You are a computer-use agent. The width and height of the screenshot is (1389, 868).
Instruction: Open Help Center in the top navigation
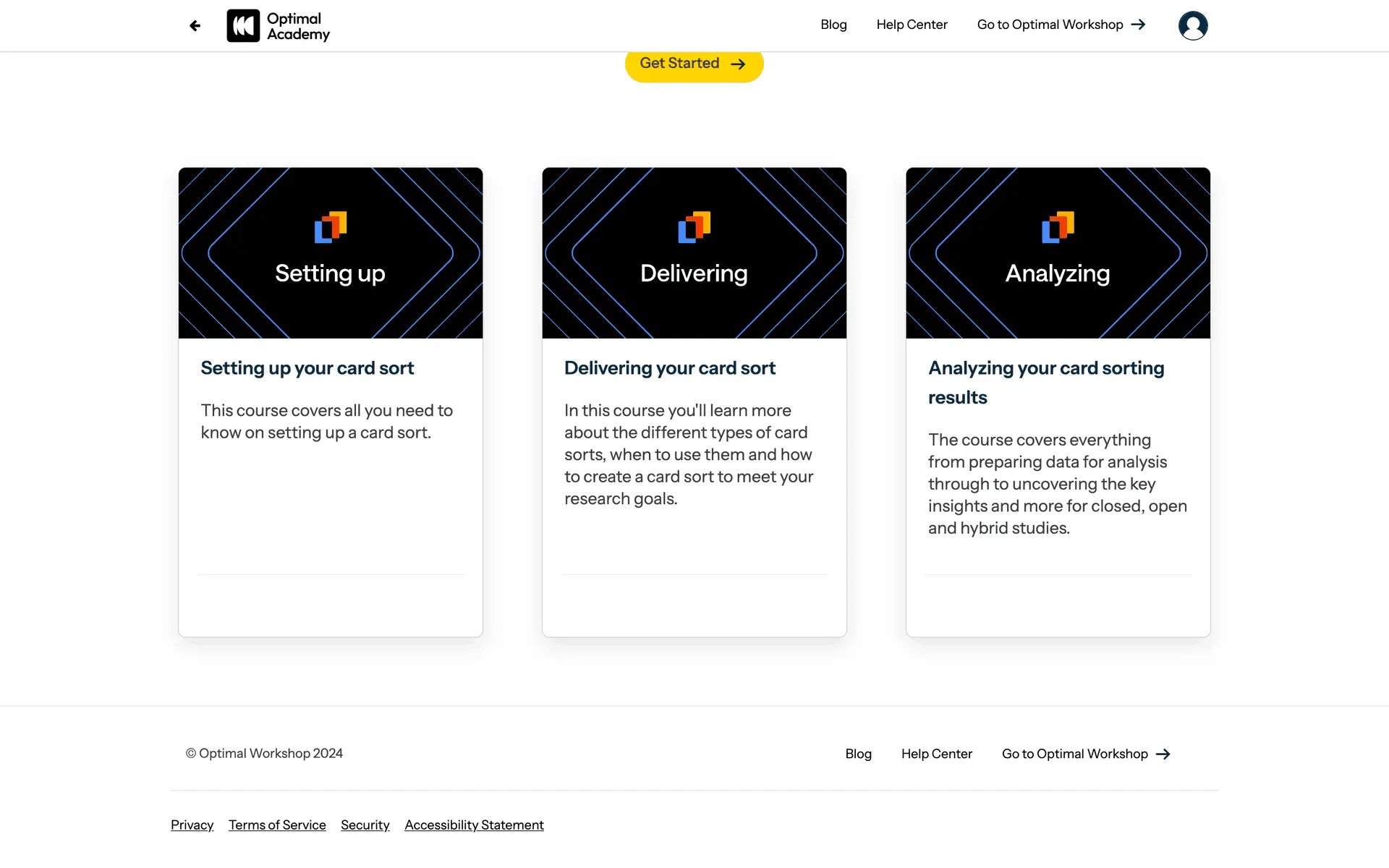click(x=912, y=25)
